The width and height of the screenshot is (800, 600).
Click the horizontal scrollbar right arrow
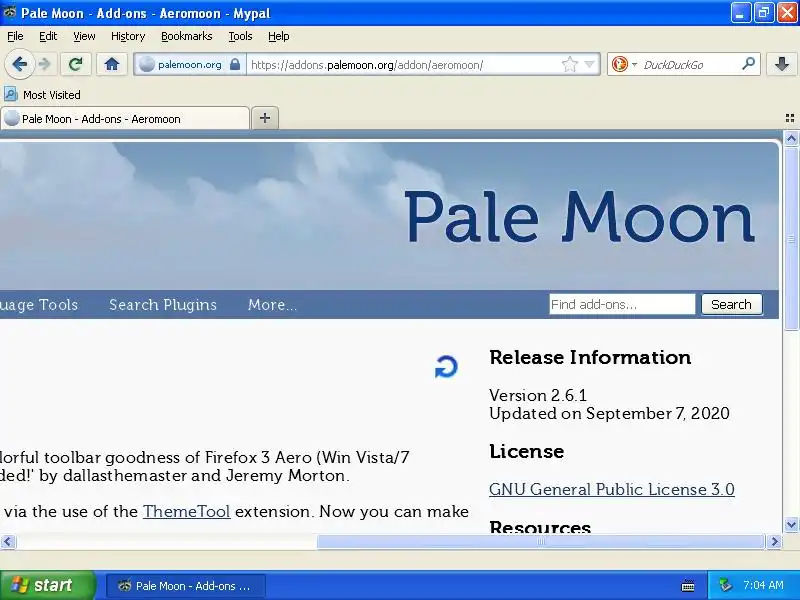pyautogui.click(x=774, y=541)
